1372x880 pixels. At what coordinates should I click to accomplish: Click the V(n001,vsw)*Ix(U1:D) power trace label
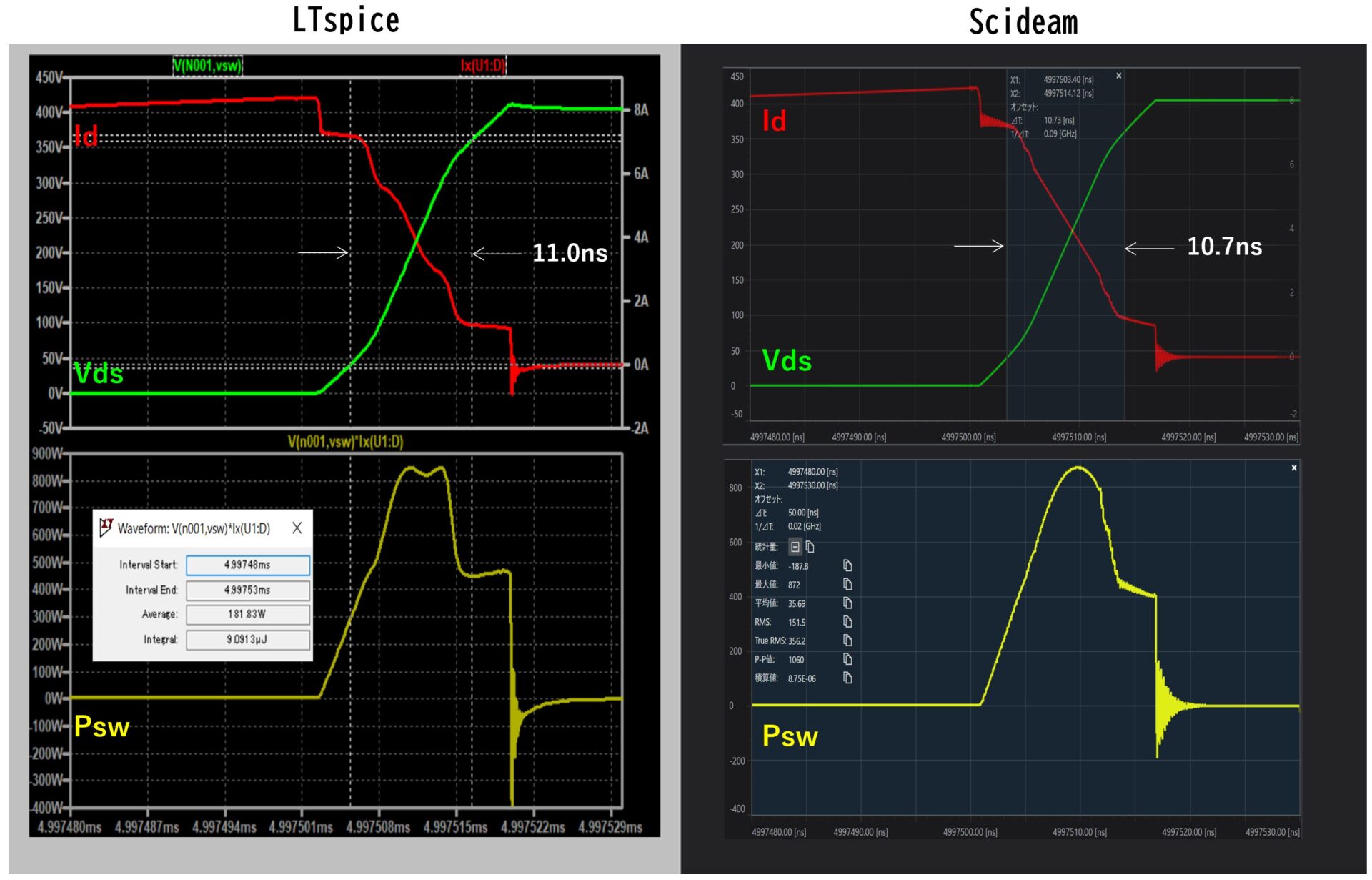(345, 442)
